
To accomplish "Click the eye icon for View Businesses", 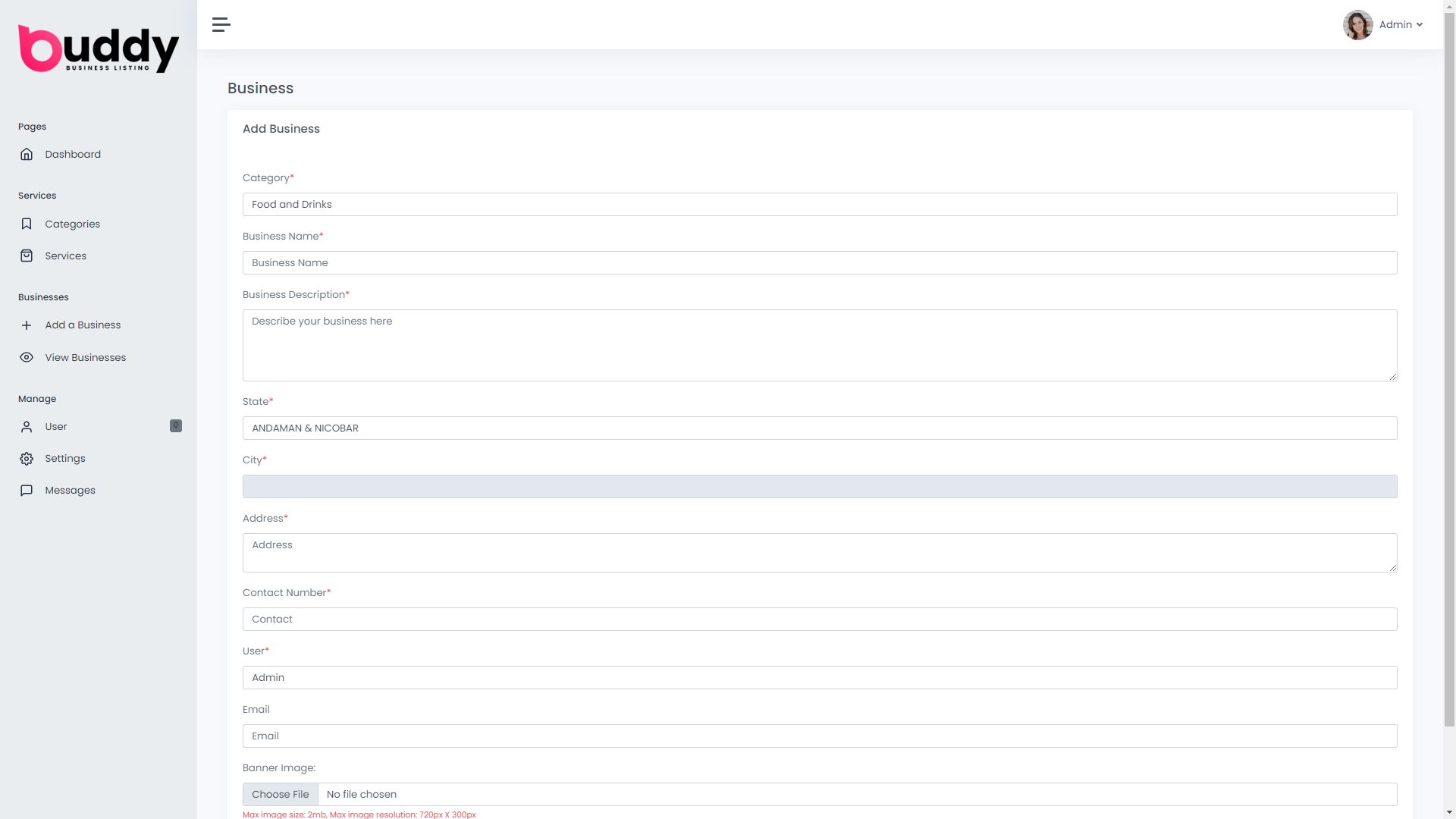I will (27, 358).
